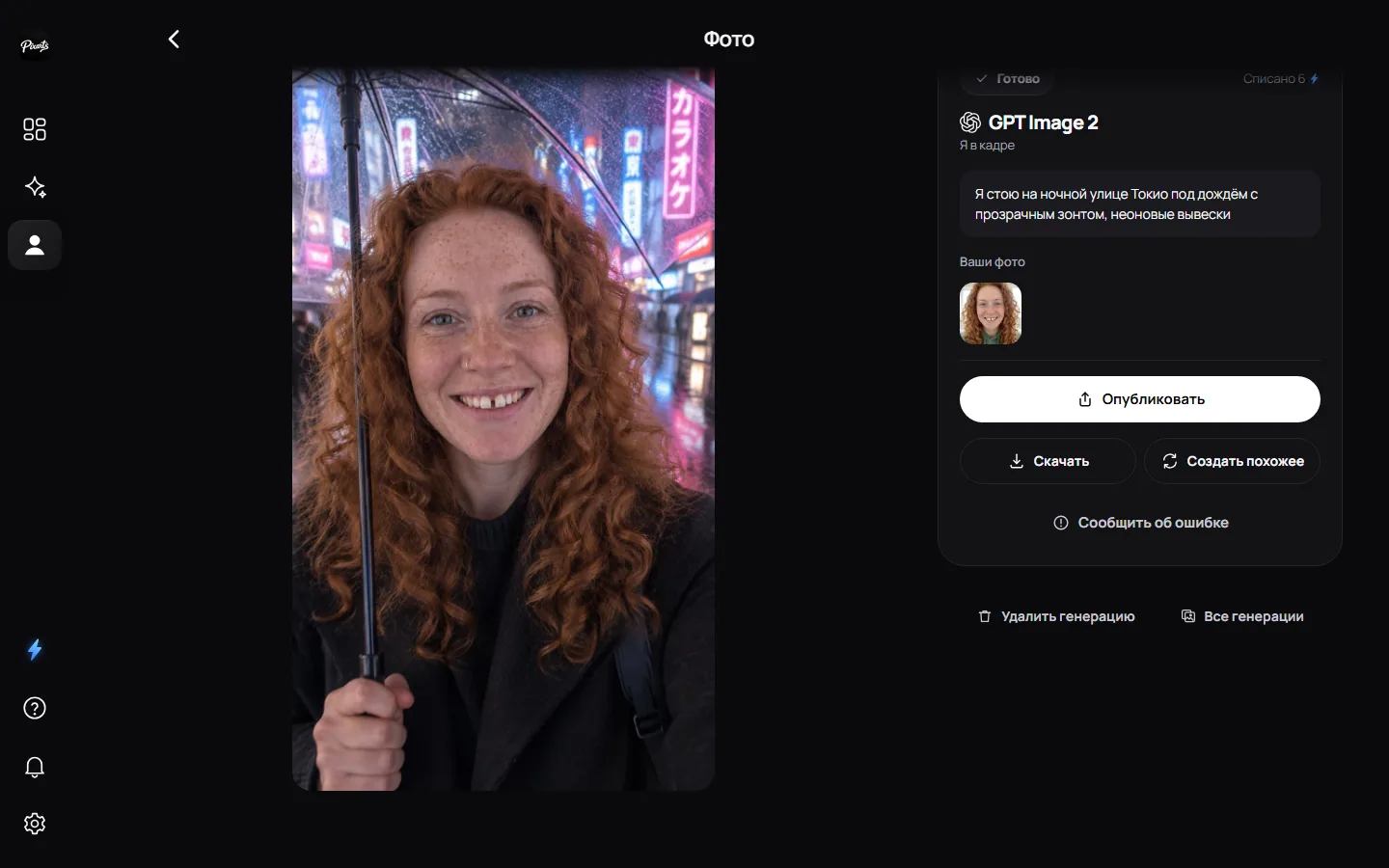Screen dimensions: 1389x868
Task: Click the Опубликовать button
Action: [1139, 399]
